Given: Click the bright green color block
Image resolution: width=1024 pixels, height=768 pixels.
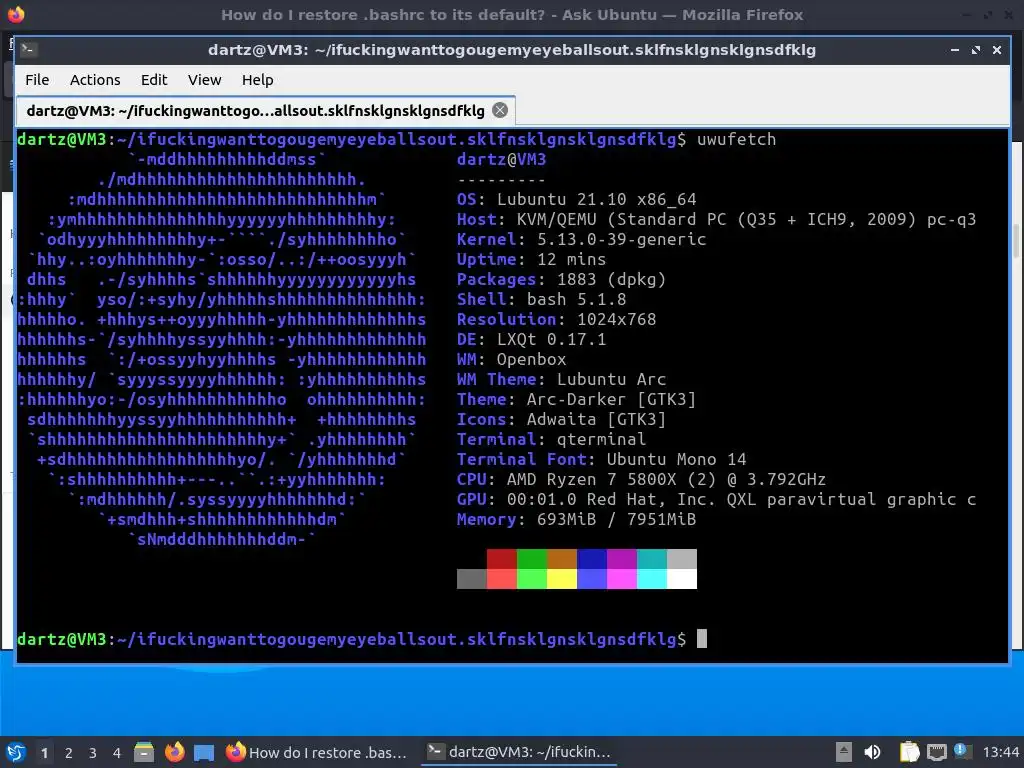Looking at the screenshot, I should click(532, 579).
